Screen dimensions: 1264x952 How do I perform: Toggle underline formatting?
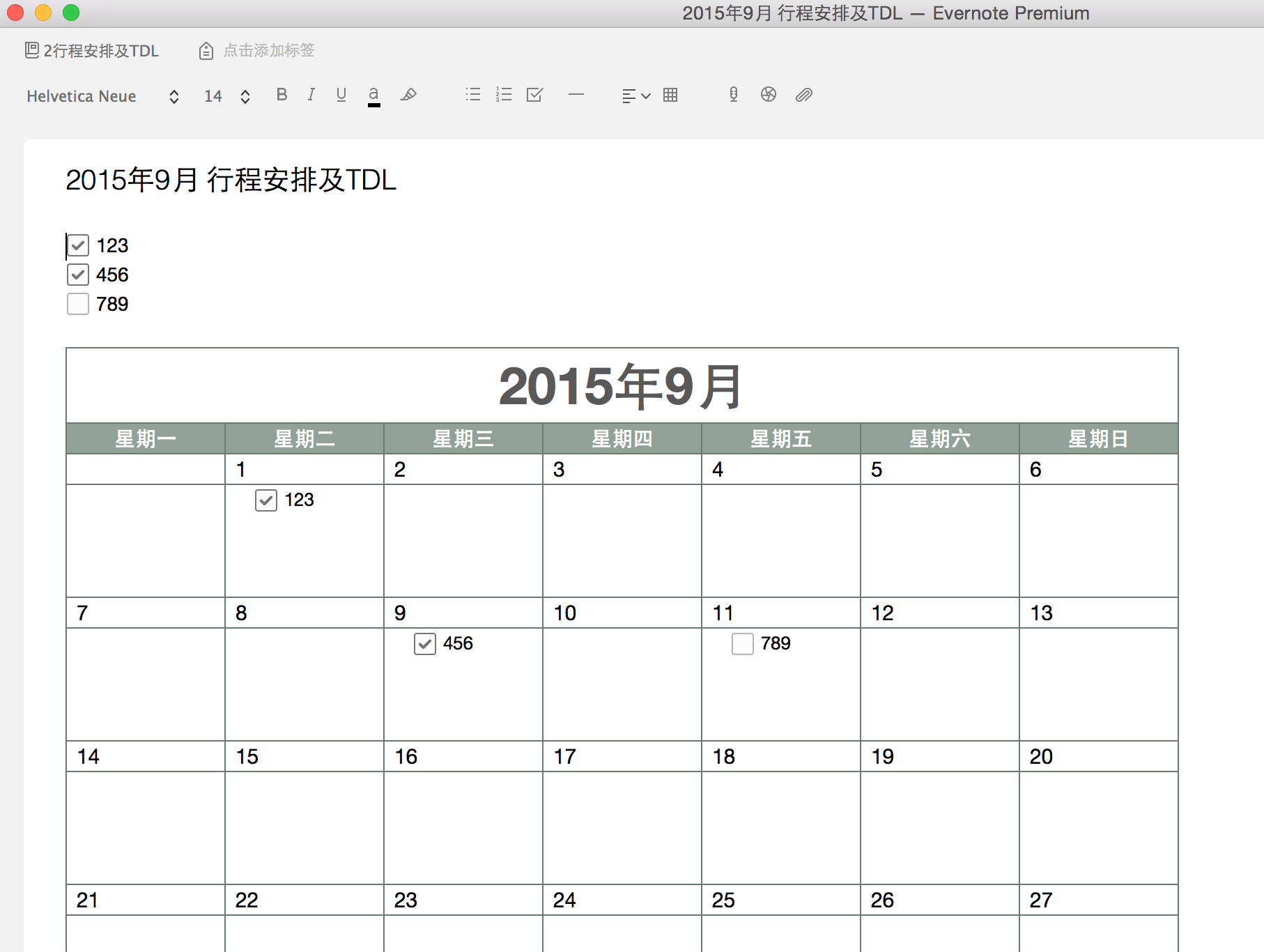point(341,95)
